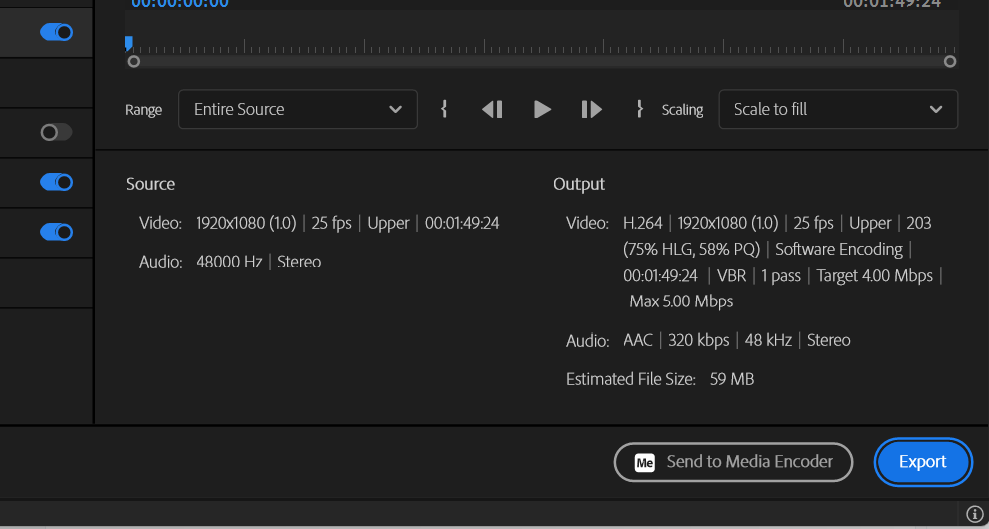Click the right out-point circle handle
Screen dimensions: 989x529
click(x=950, y=61)
